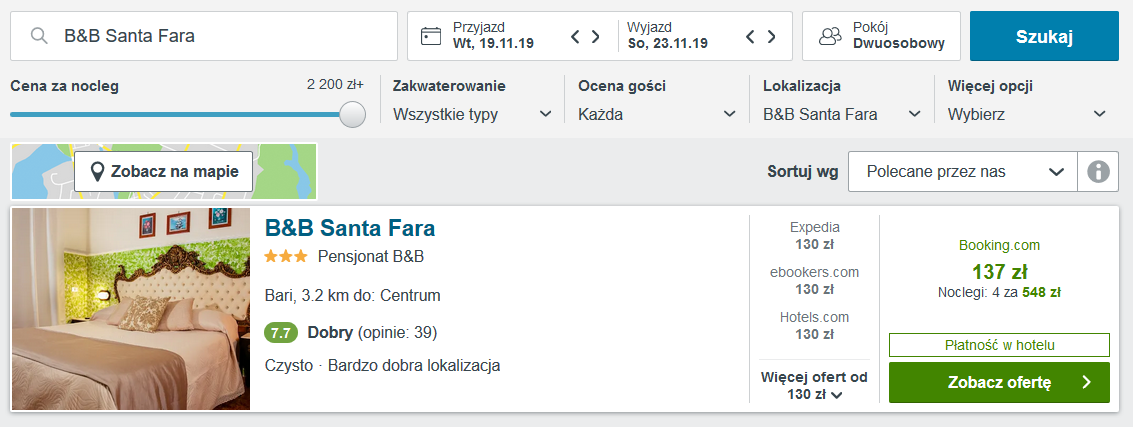Go to next arrival date

[x=596, y=37]
